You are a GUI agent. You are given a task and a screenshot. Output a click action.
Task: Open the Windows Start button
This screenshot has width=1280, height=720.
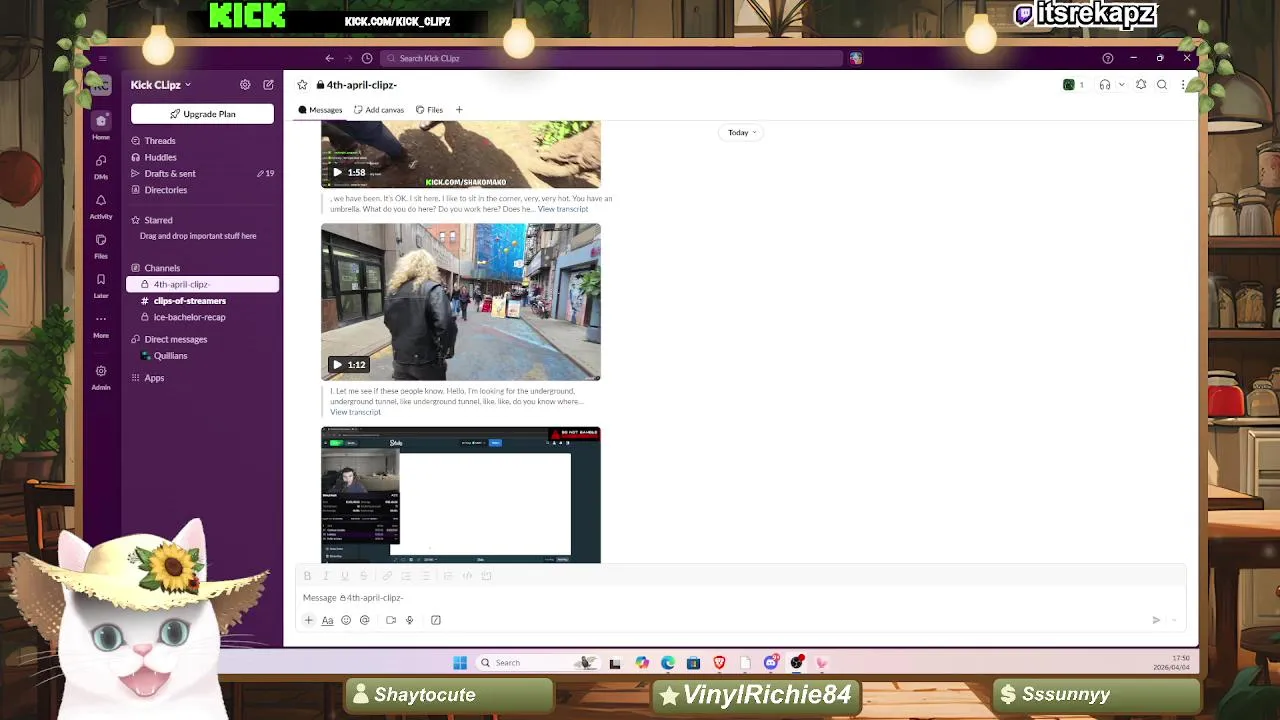tap(460, 663)
